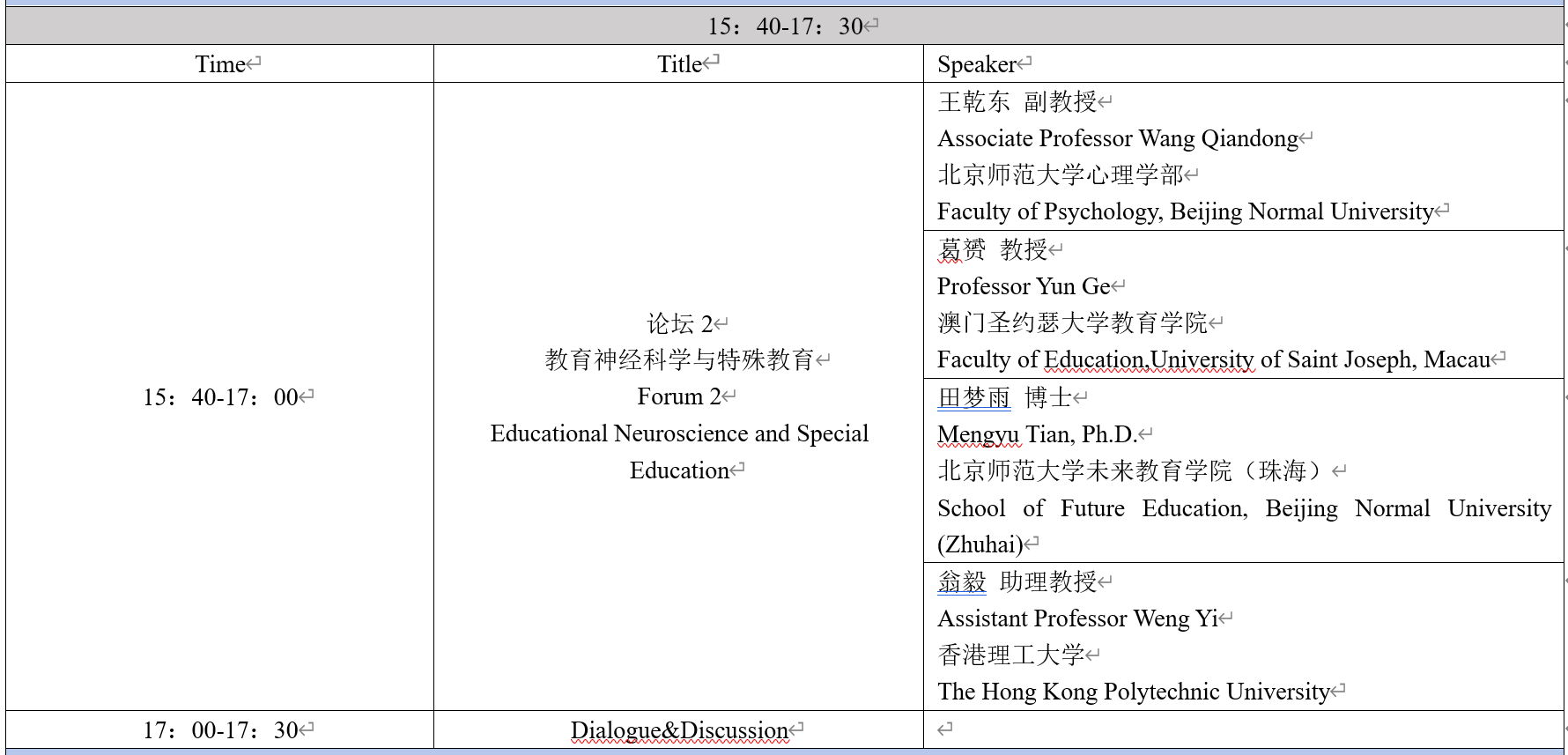Click the 15:40-17:00 time cell
This screenshot has height=755, width=1568.
[x=220, y=397]
